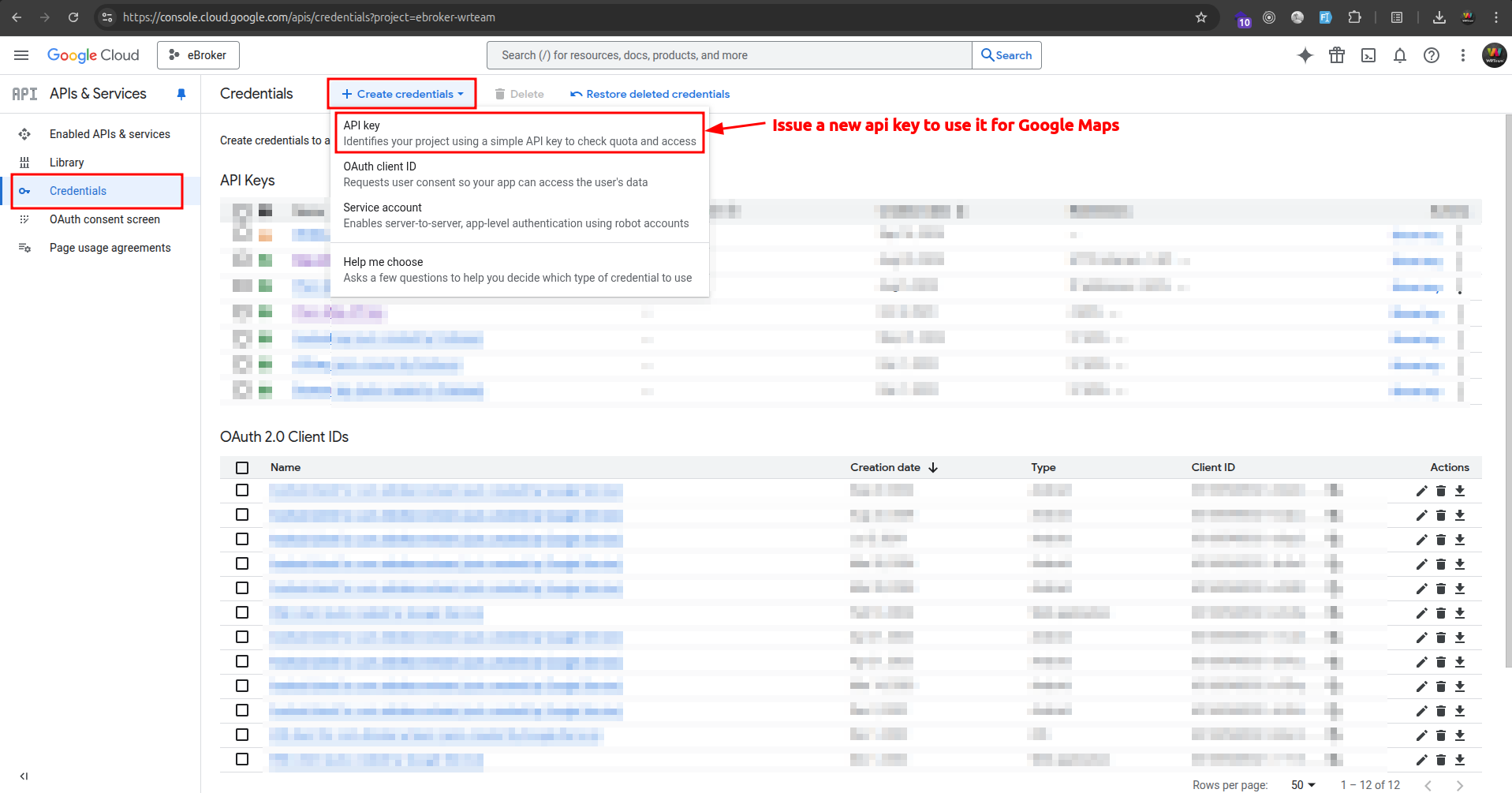1512x793 pixels.
Task: Check the fourth OAuth client row checkbox
Action: 242,563
